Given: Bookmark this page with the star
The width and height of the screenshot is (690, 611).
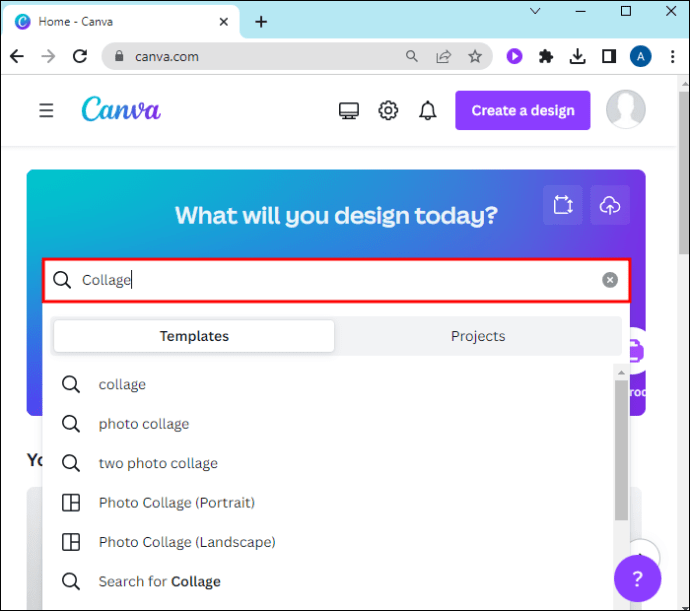Looking at the screenshot, I should [475, 56].
